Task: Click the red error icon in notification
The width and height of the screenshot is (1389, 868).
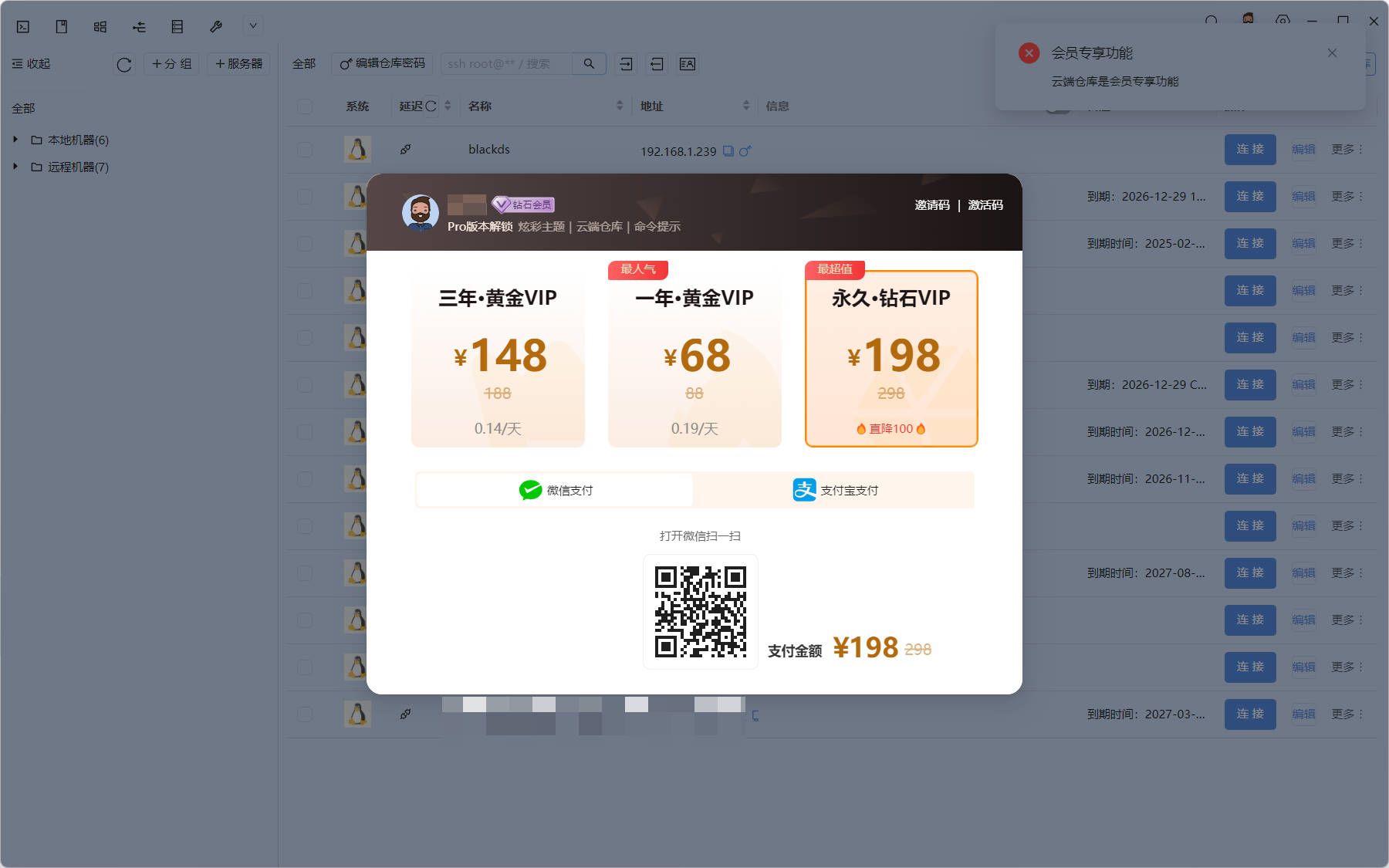Action: 1029,52
